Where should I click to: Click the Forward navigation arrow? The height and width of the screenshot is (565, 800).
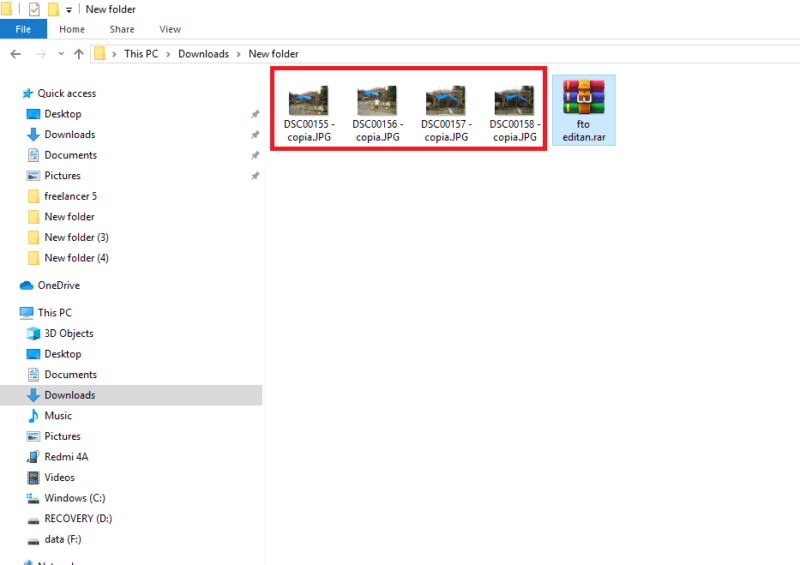(x=41, y=54)
